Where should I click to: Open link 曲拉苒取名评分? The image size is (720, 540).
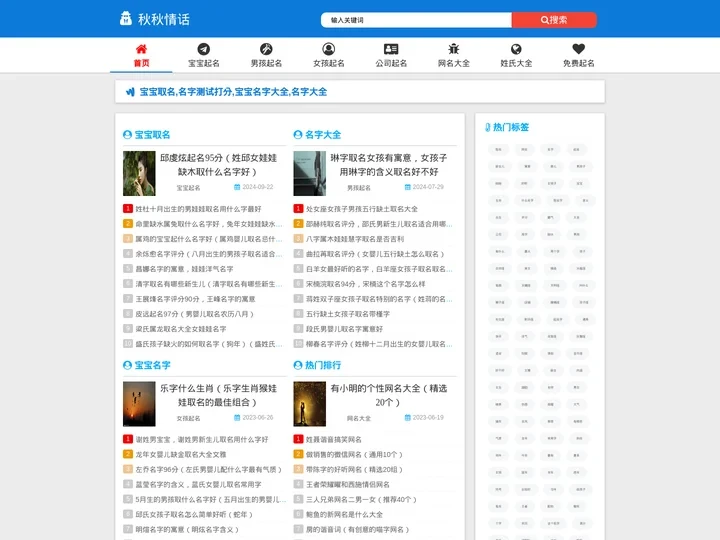(x=375, y=254)
